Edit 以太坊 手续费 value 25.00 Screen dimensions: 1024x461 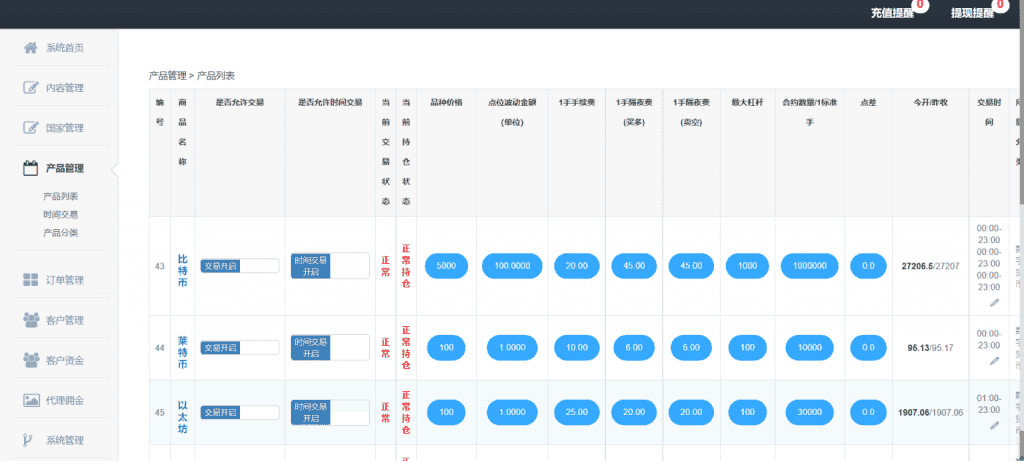pos(577,413)
